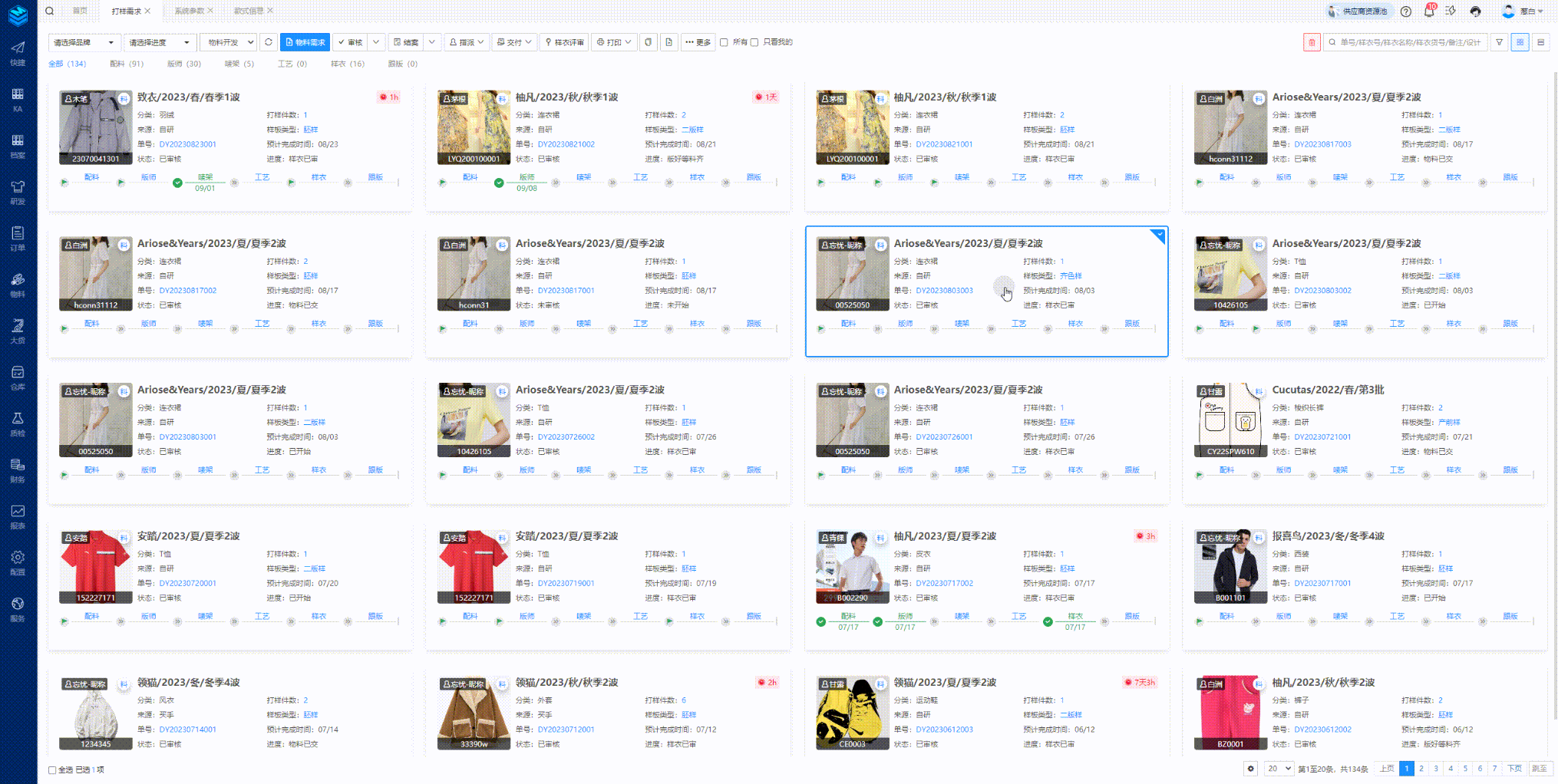Open order link DY20230823001
The height and width of the screenshot is (784, 1558).
187,144
